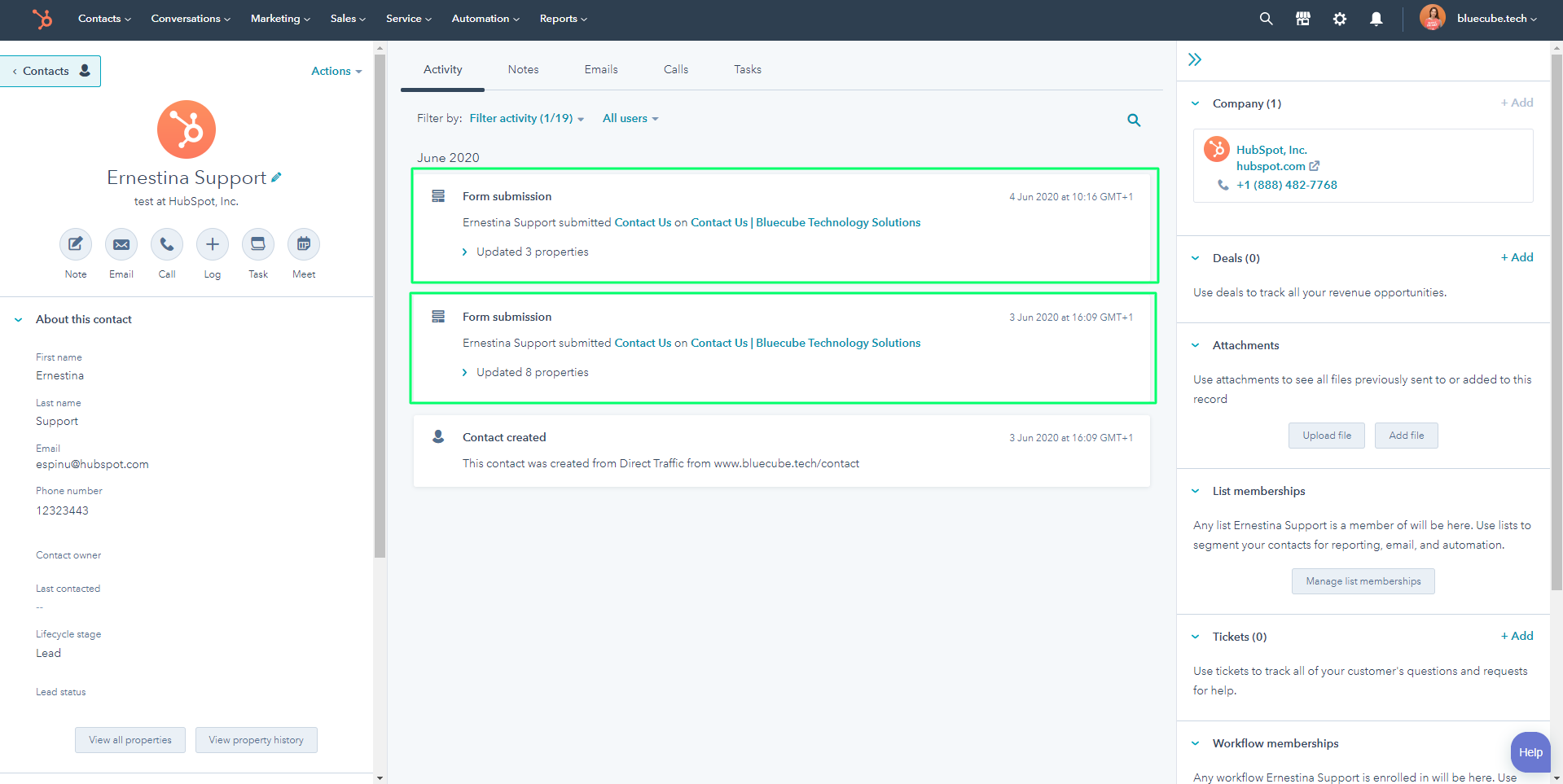The height and width of the screenshot is (784, 1563).
Task: Open the Help chat button
Action: (x=1530, y=752)
